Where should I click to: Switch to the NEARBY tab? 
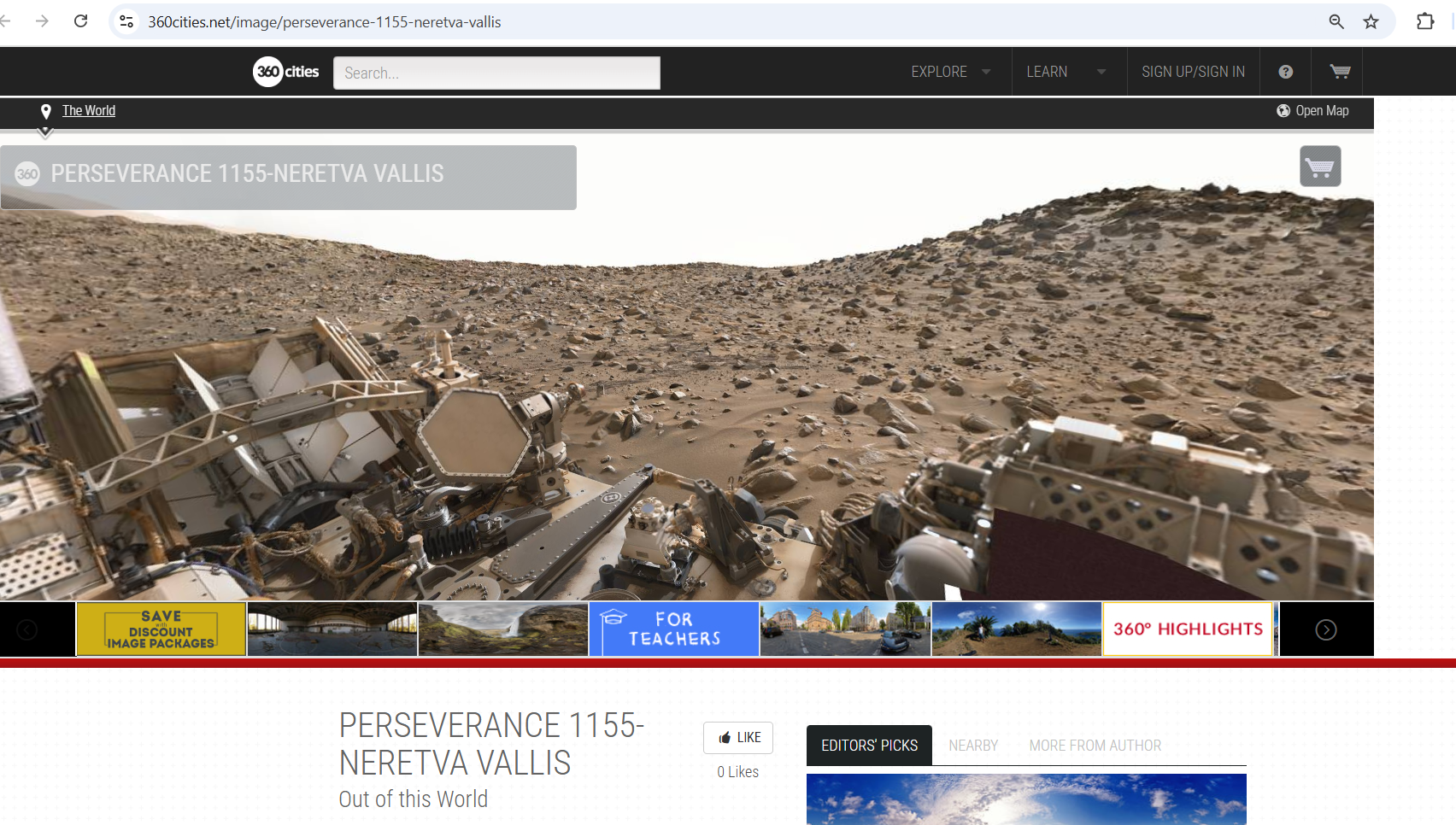[973, 746]
